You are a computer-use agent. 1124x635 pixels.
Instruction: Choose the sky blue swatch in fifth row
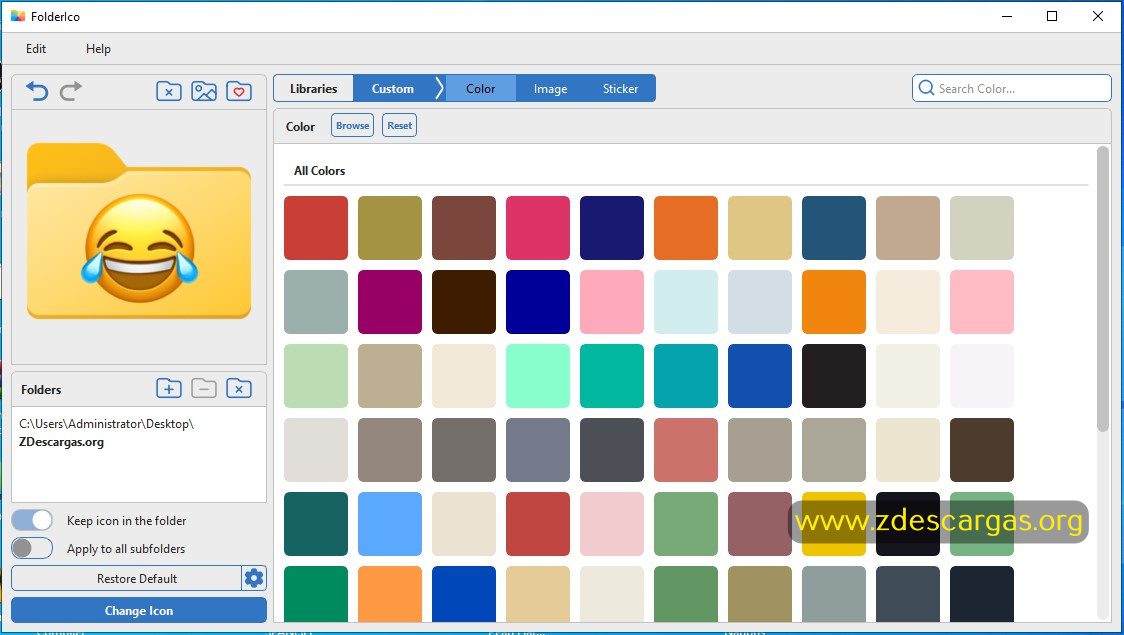click(390, 524)
